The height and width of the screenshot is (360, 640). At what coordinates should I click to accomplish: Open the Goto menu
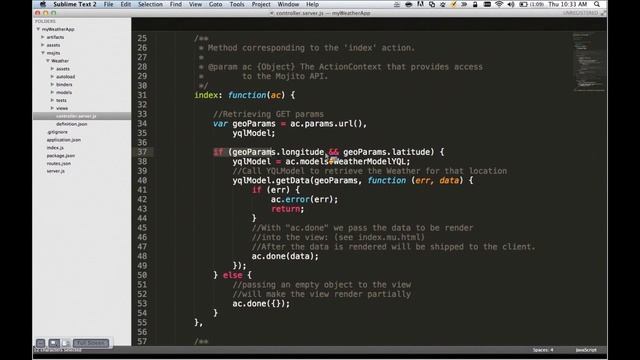pos(216,4)
